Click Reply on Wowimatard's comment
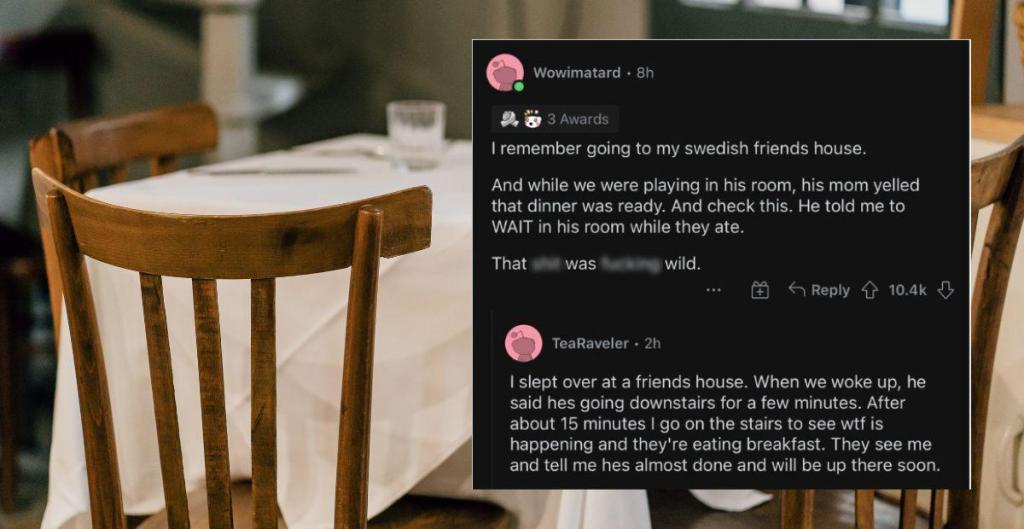This screenshot has height=529, width=1024. tap(819, 290)
